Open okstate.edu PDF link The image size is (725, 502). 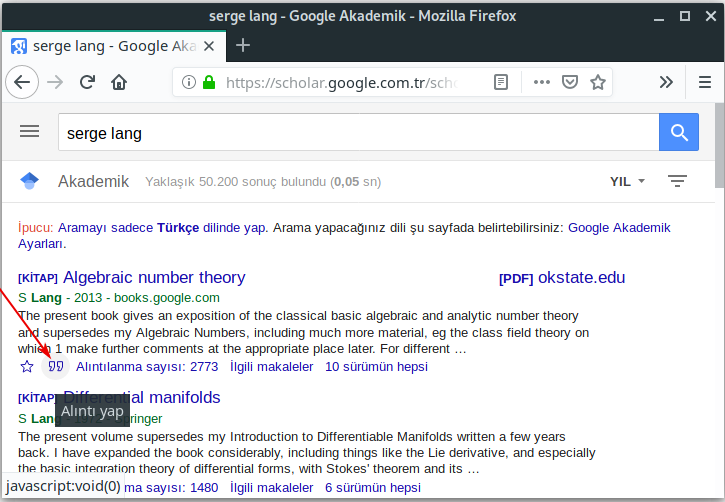[562, 278]
